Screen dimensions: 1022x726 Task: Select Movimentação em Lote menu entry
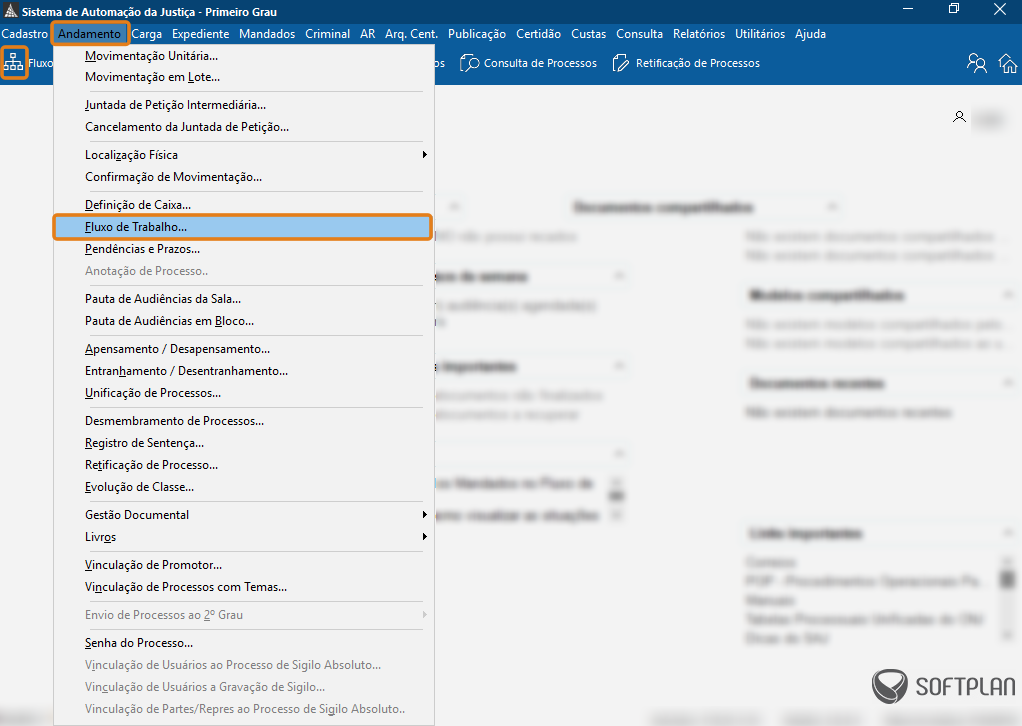[244, 77]
